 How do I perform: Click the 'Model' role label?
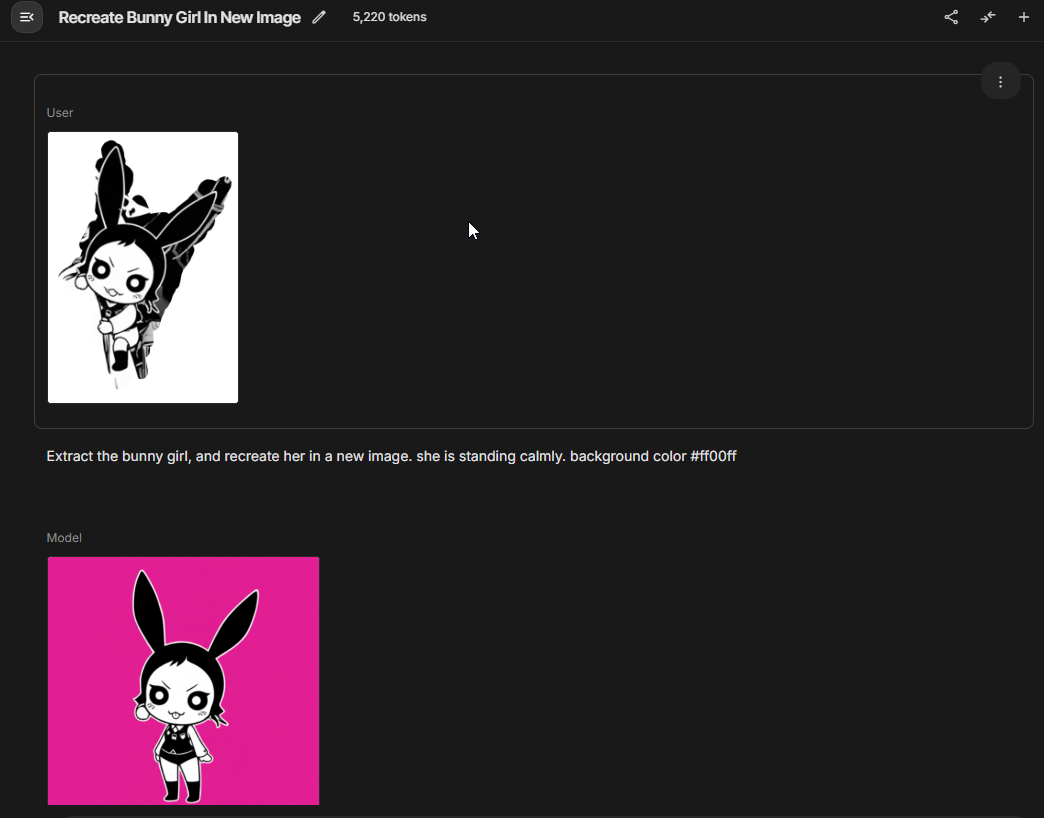coord(64,538)
